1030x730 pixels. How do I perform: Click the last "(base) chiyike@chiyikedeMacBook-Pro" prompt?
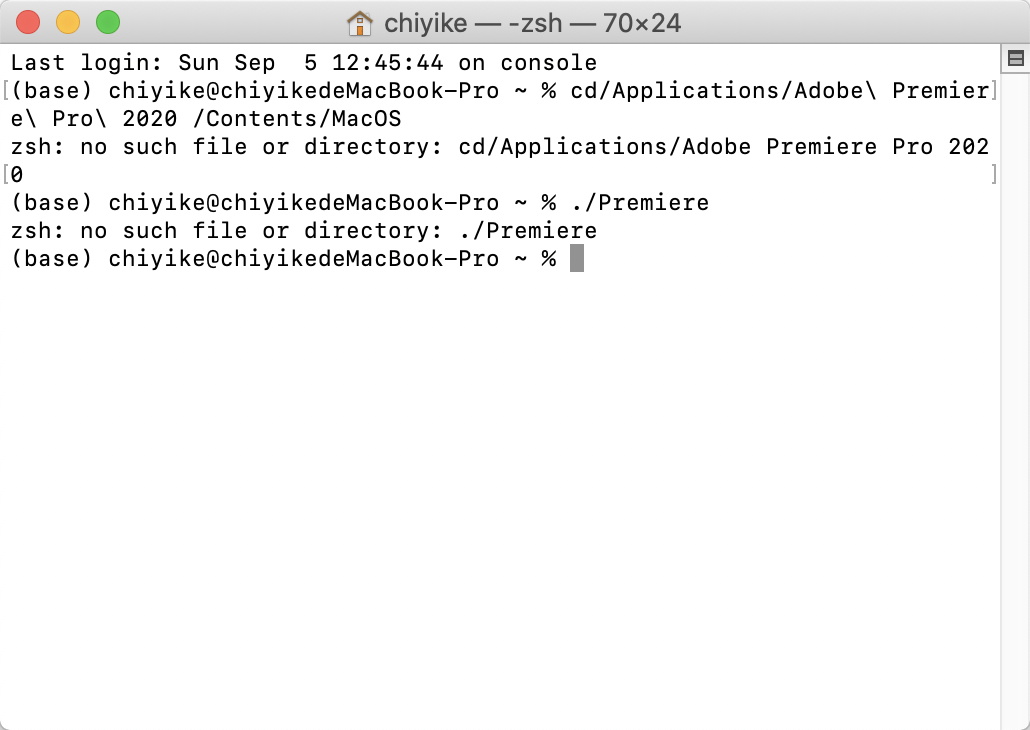[255, 259]
